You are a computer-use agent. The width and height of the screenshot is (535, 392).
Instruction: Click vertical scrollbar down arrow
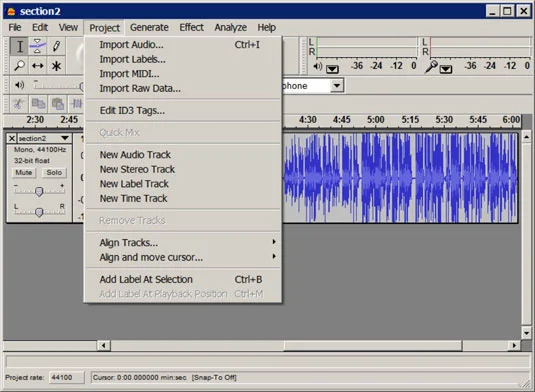(x=526, y=333)
